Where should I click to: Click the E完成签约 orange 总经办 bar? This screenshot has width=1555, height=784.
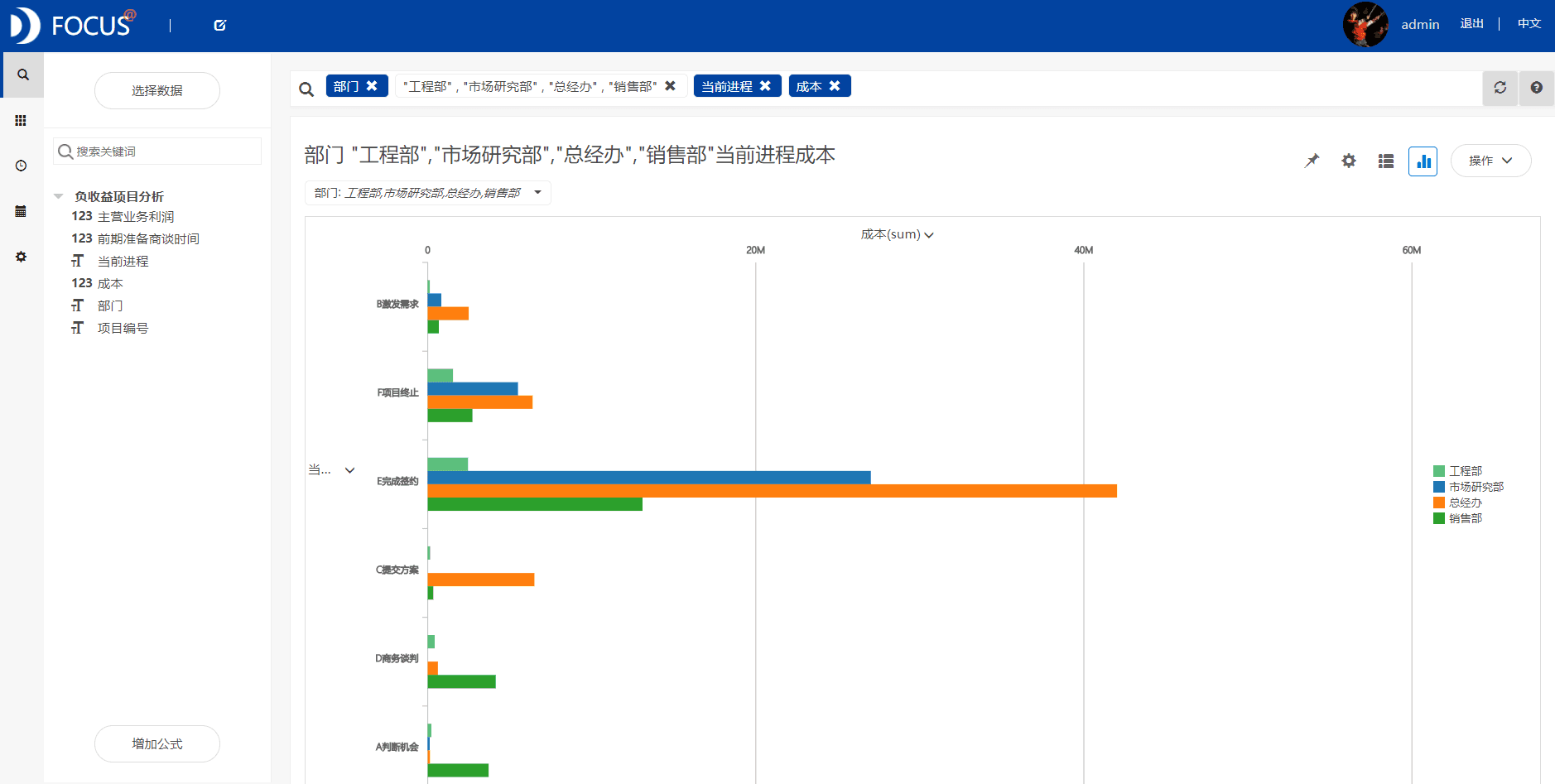772,491
